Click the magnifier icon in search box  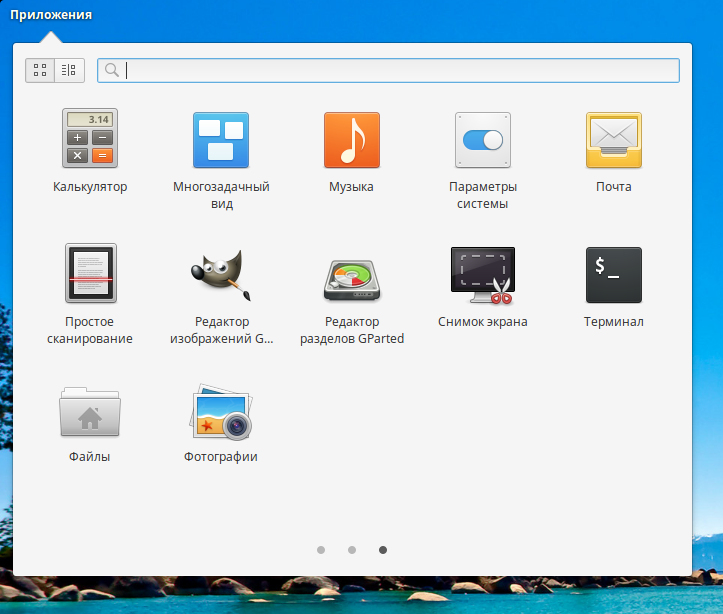tap(112, 70)
